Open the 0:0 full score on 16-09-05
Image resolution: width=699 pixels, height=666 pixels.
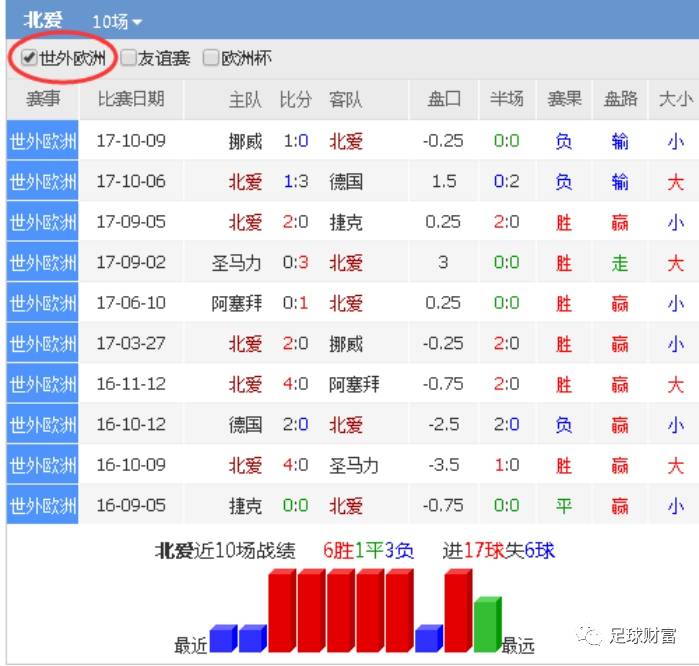pos(296,505)
